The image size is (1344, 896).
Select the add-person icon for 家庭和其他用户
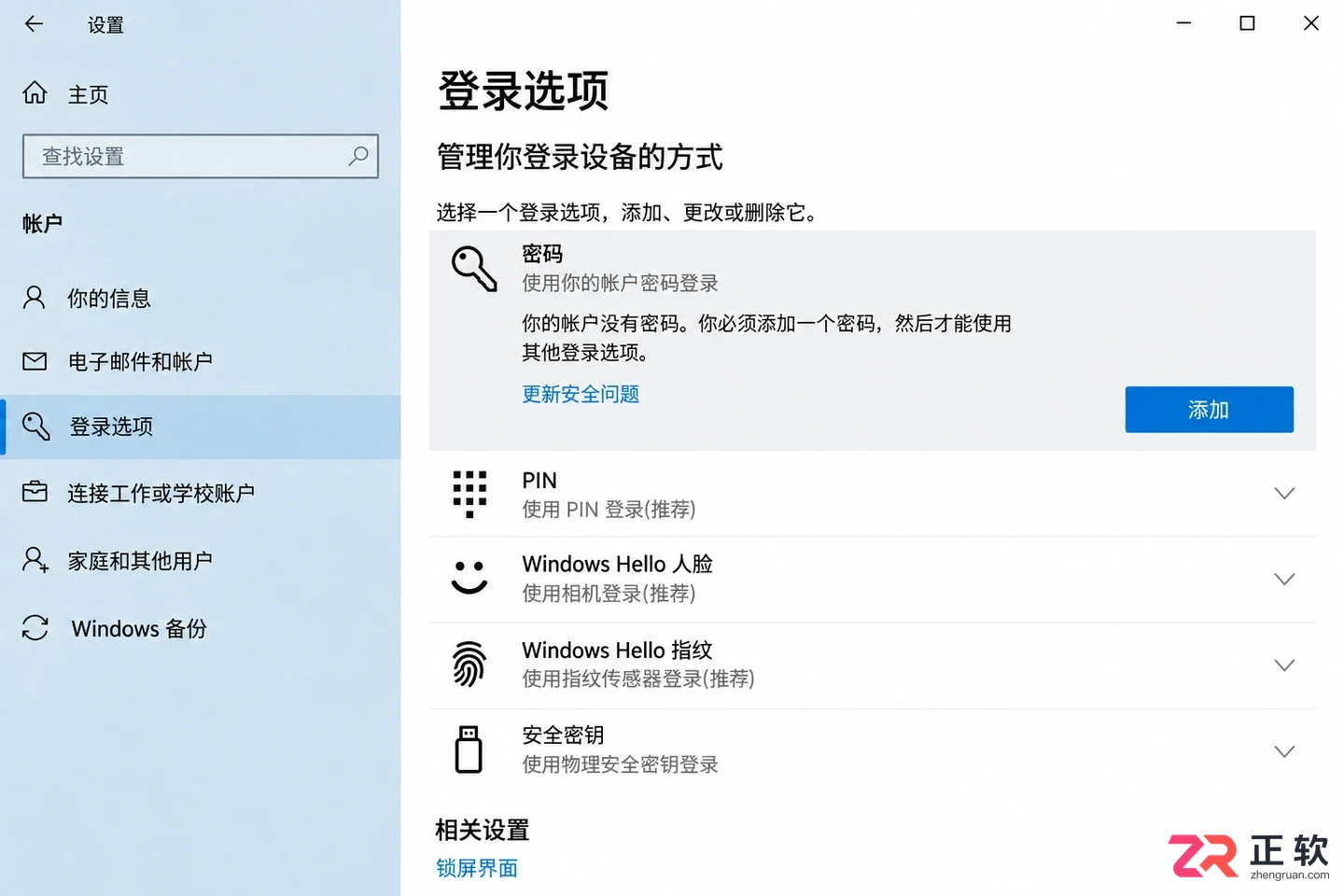[35, 560]
